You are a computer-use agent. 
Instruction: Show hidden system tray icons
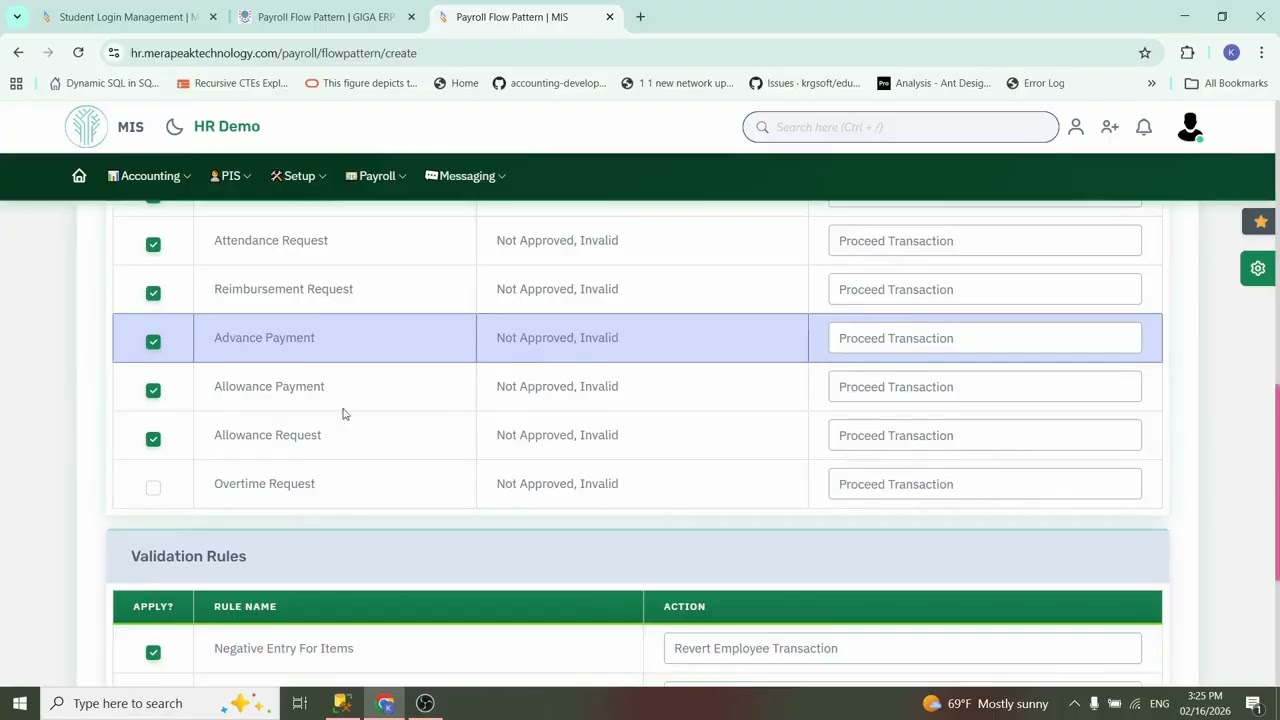pyautogui.click(x=1074, y=703)
